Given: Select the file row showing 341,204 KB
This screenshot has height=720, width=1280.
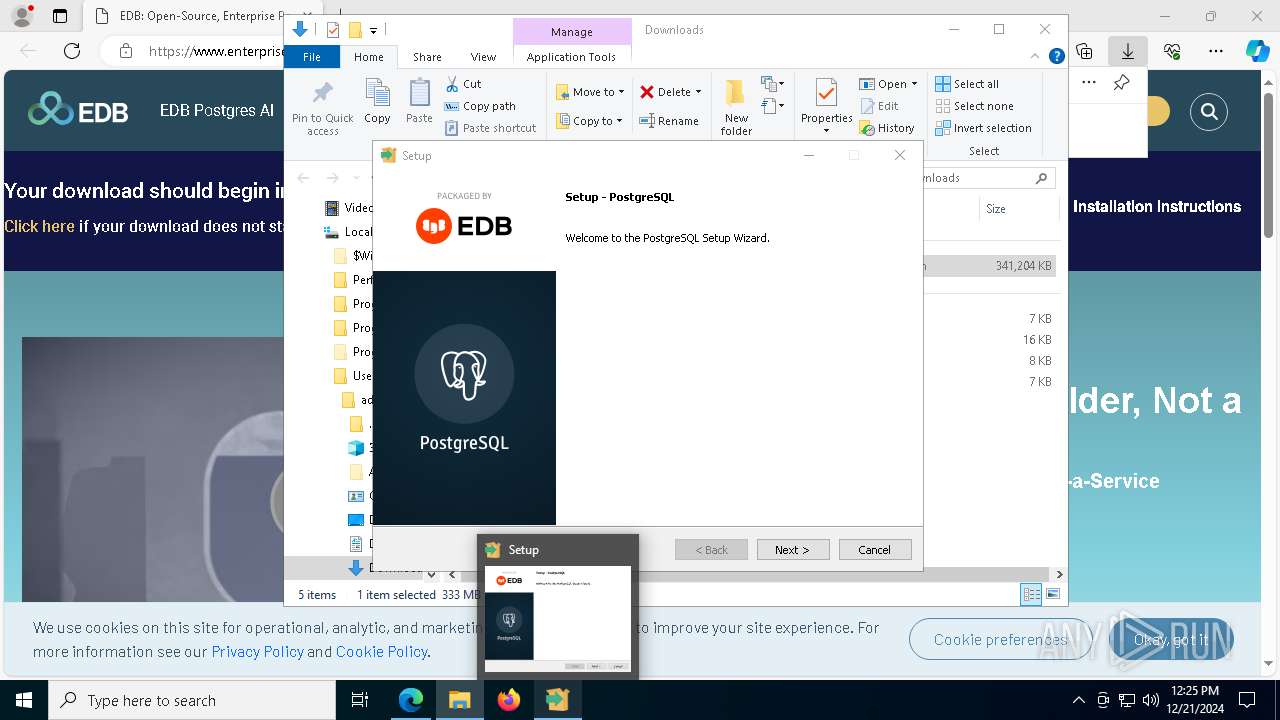Looking at the screenshot, I should coord(989,266).
